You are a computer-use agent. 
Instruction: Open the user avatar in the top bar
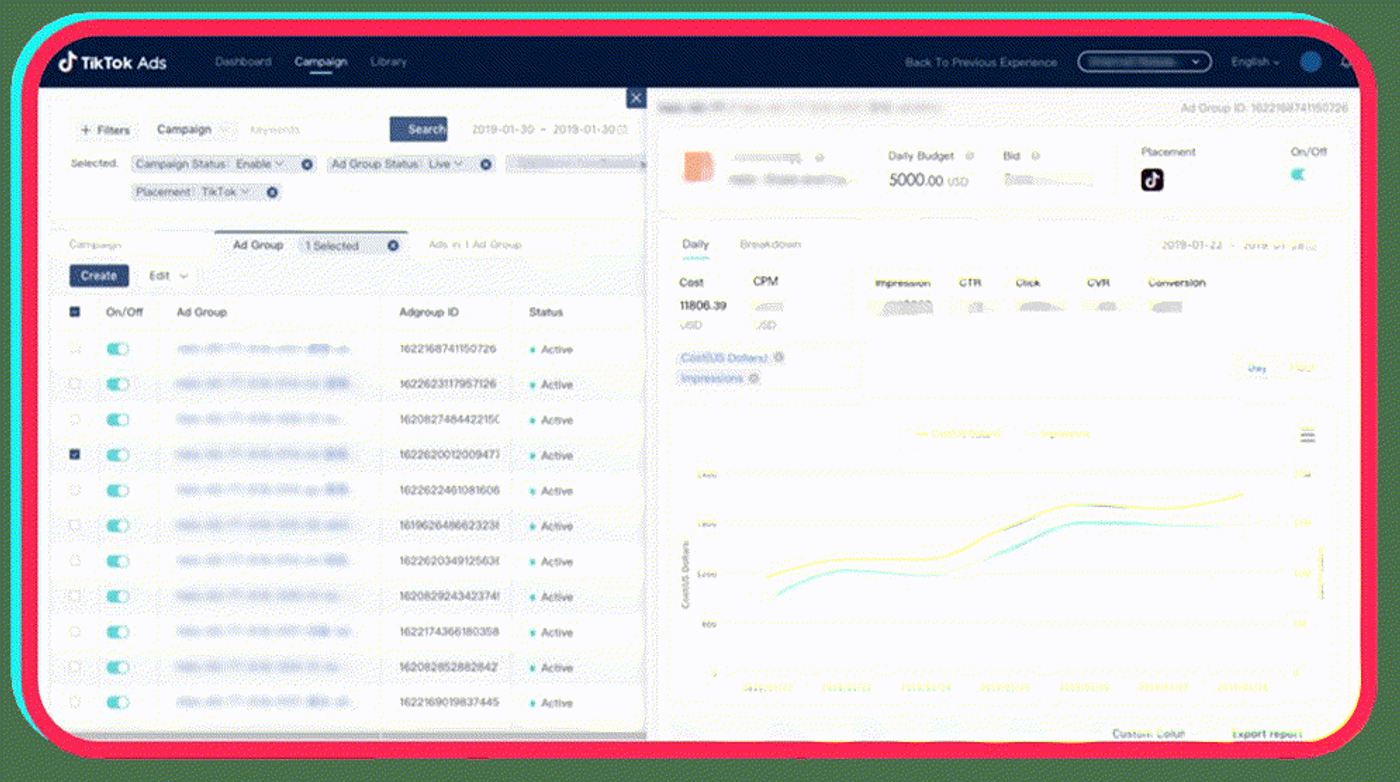(x=1311, y=62)
